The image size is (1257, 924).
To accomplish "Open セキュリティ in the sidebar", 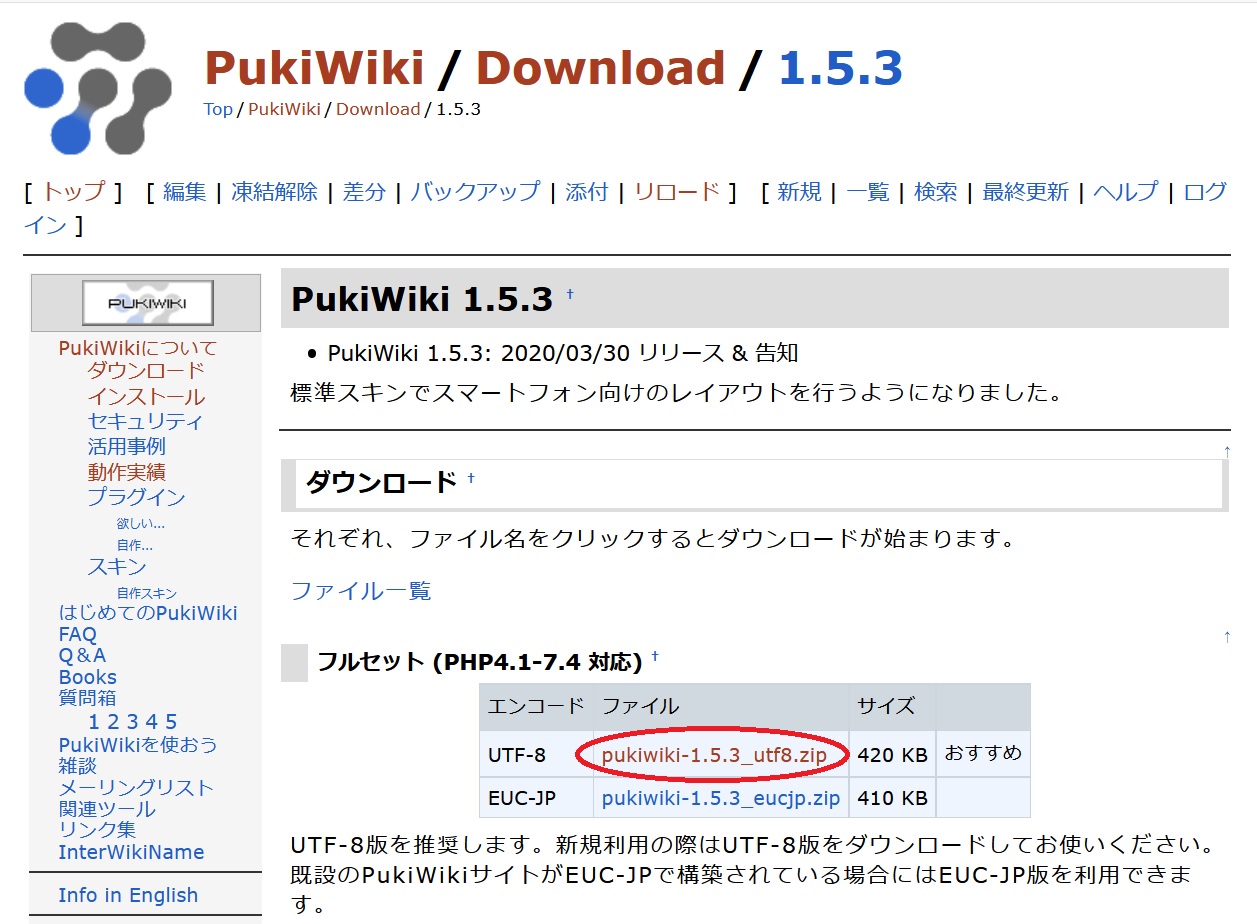I will (x=145, y=422).
